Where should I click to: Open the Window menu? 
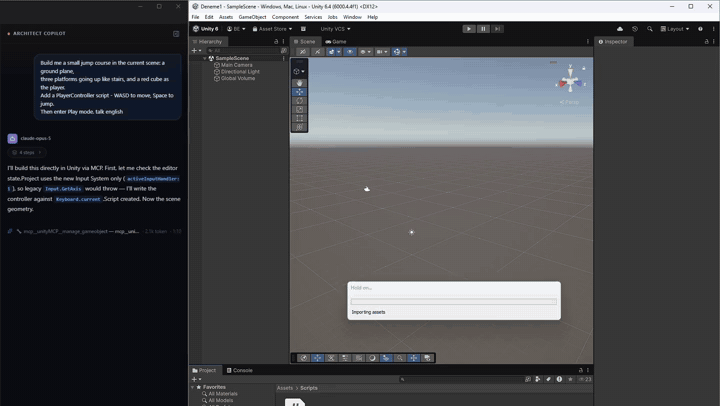(x=352, y=17)
